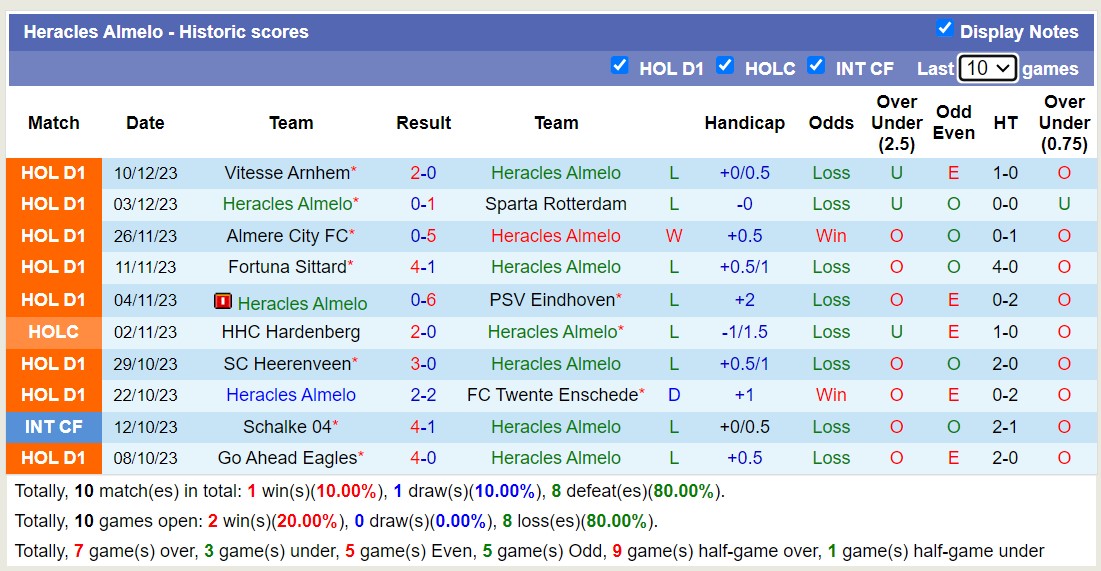Uncheck the HOL D1 league filter
Image resolution: width=1101 pixels, height=571 pixels.
click(620, 66)
